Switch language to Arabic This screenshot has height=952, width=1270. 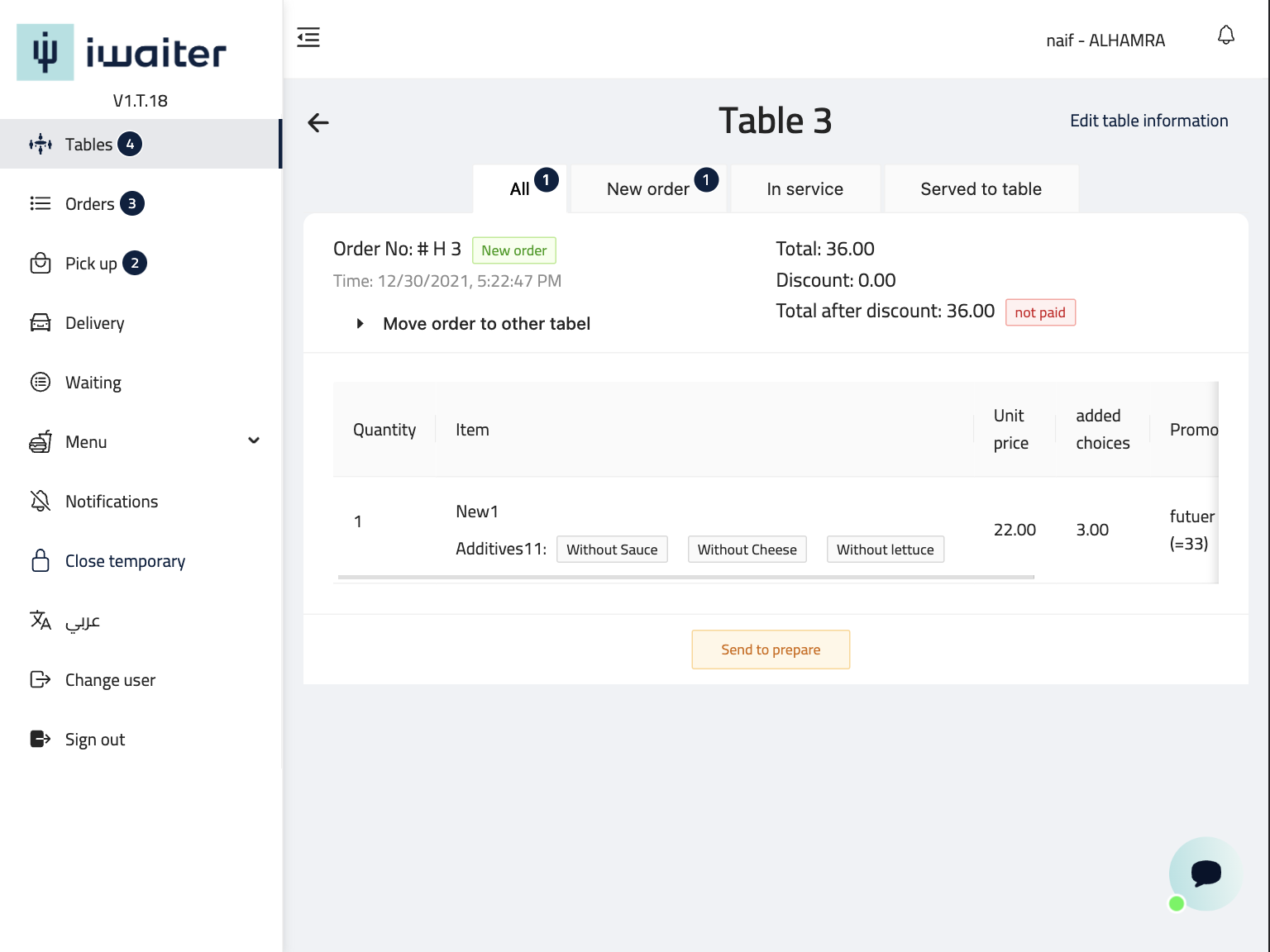tap(82, 621)
